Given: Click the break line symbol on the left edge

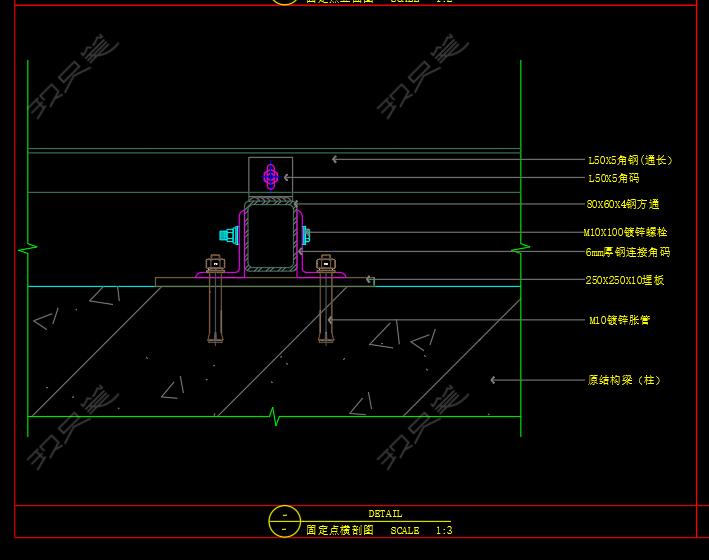Looking at the screenshot, I should pos(28,246).
